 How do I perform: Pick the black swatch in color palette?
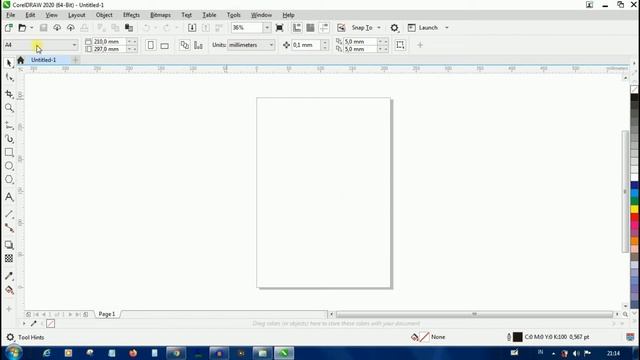(x=635, y=98)
